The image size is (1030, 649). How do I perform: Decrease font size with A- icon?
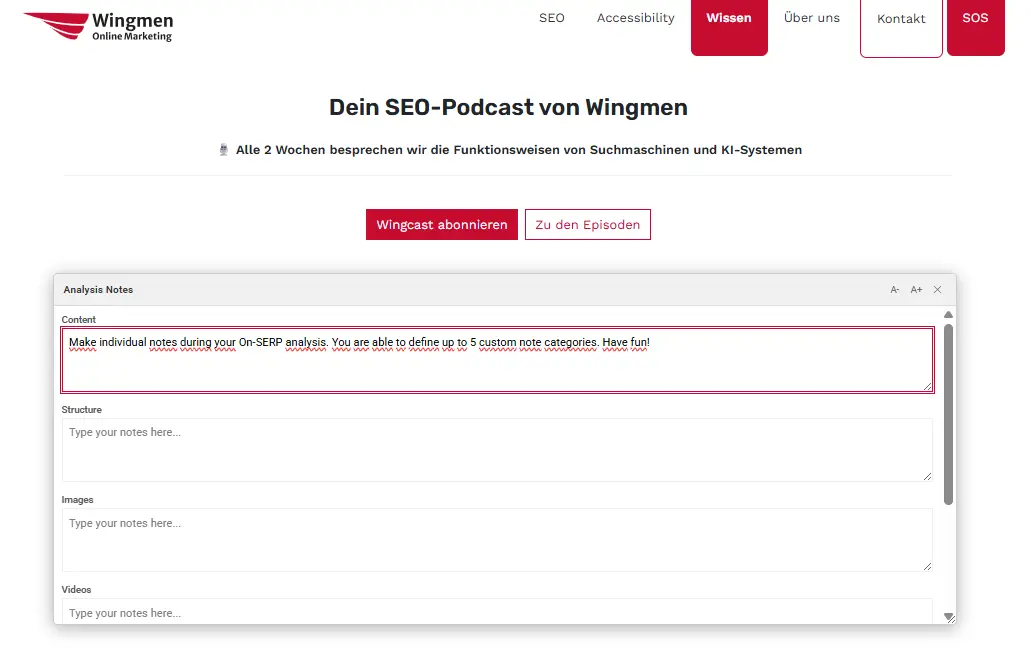click(895, 290)
